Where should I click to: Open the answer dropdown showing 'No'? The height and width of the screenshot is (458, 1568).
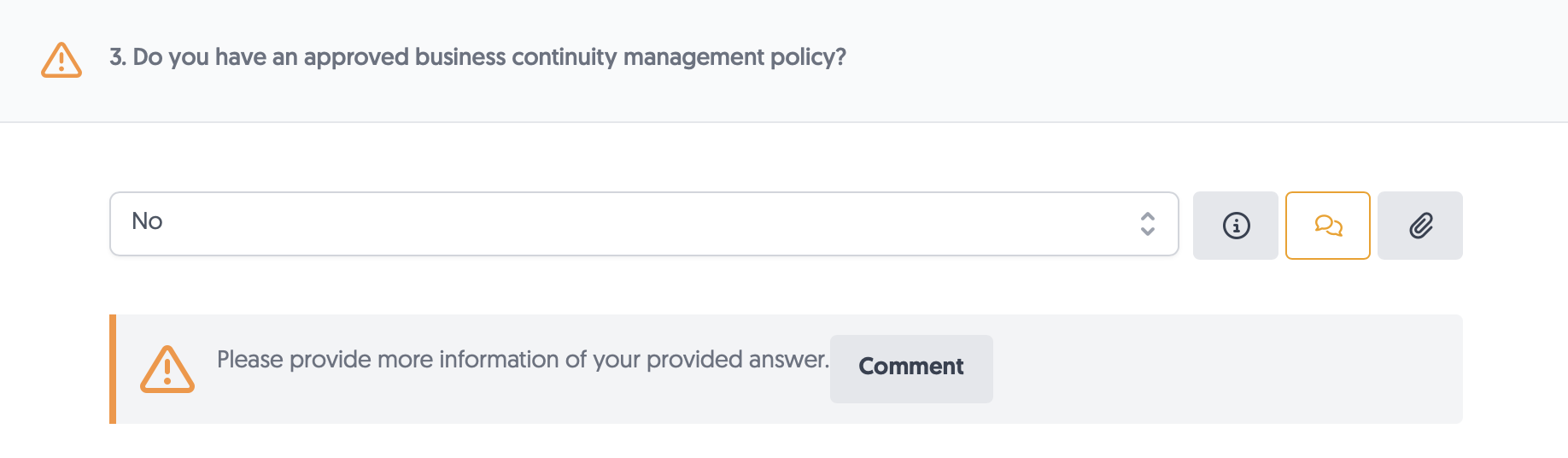click(x=644, y=224)
